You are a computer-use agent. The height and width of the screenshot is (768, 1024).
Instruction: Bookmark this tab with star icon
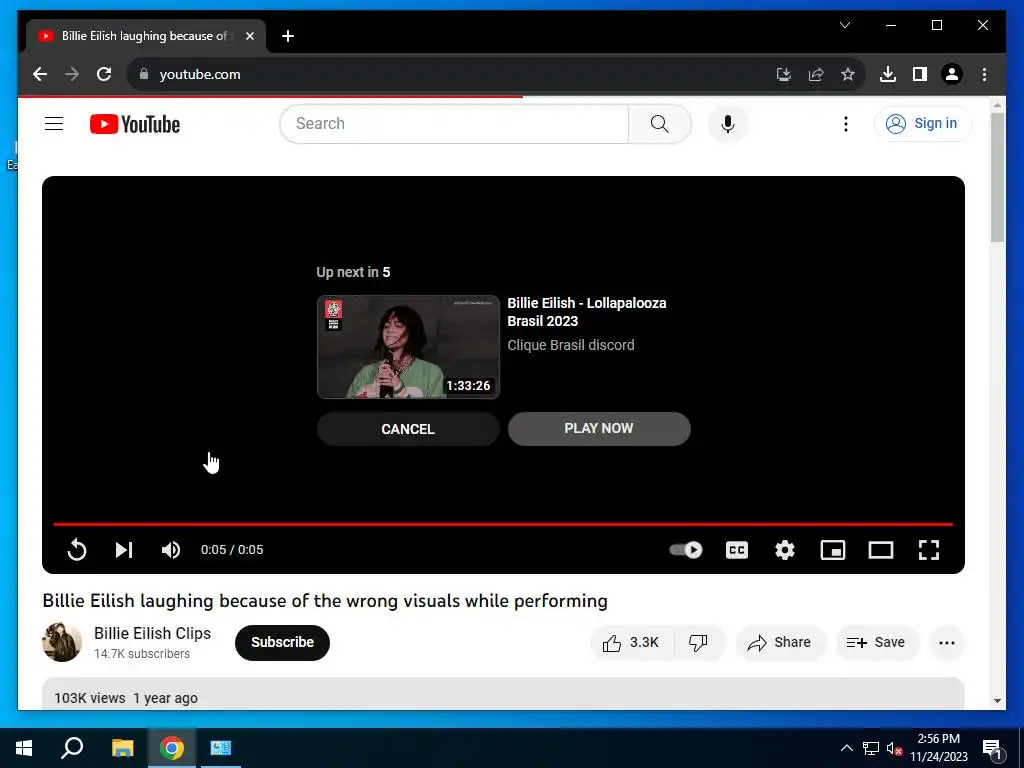coord(848,74)
